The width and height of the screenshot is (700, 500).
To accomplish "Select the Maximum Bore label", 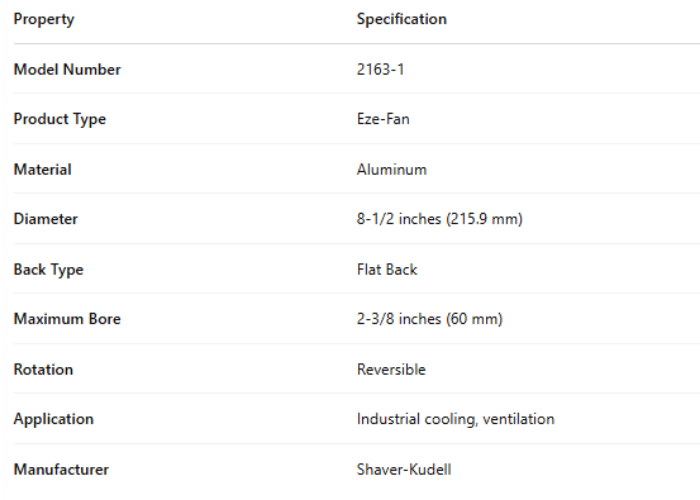I will (67, 319).
